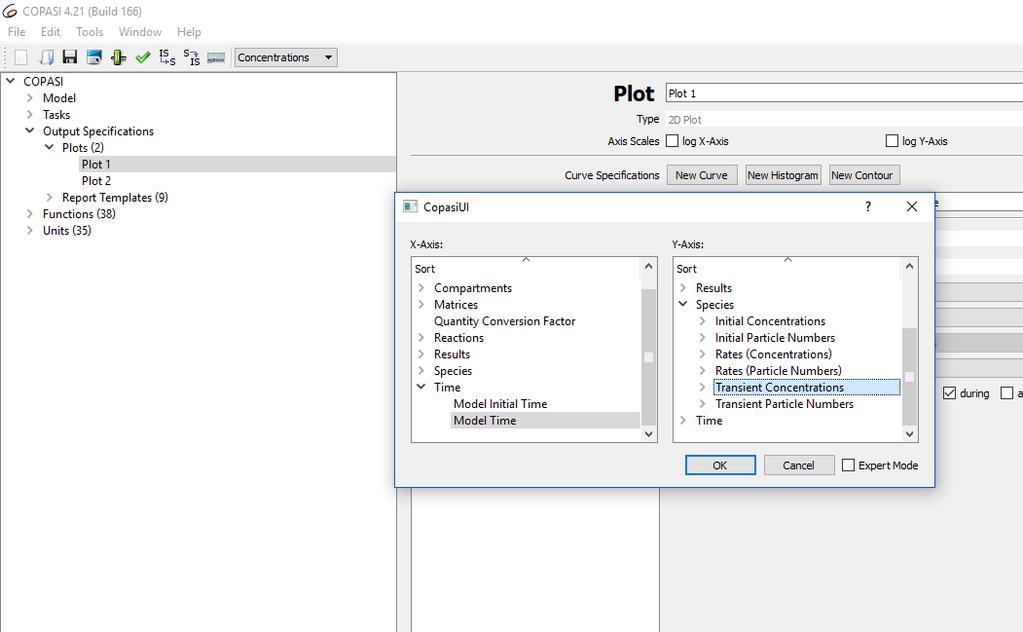This screenshot has width=1023, height=632.
Task: Click the New Histogram button
Action: point(783,175)
